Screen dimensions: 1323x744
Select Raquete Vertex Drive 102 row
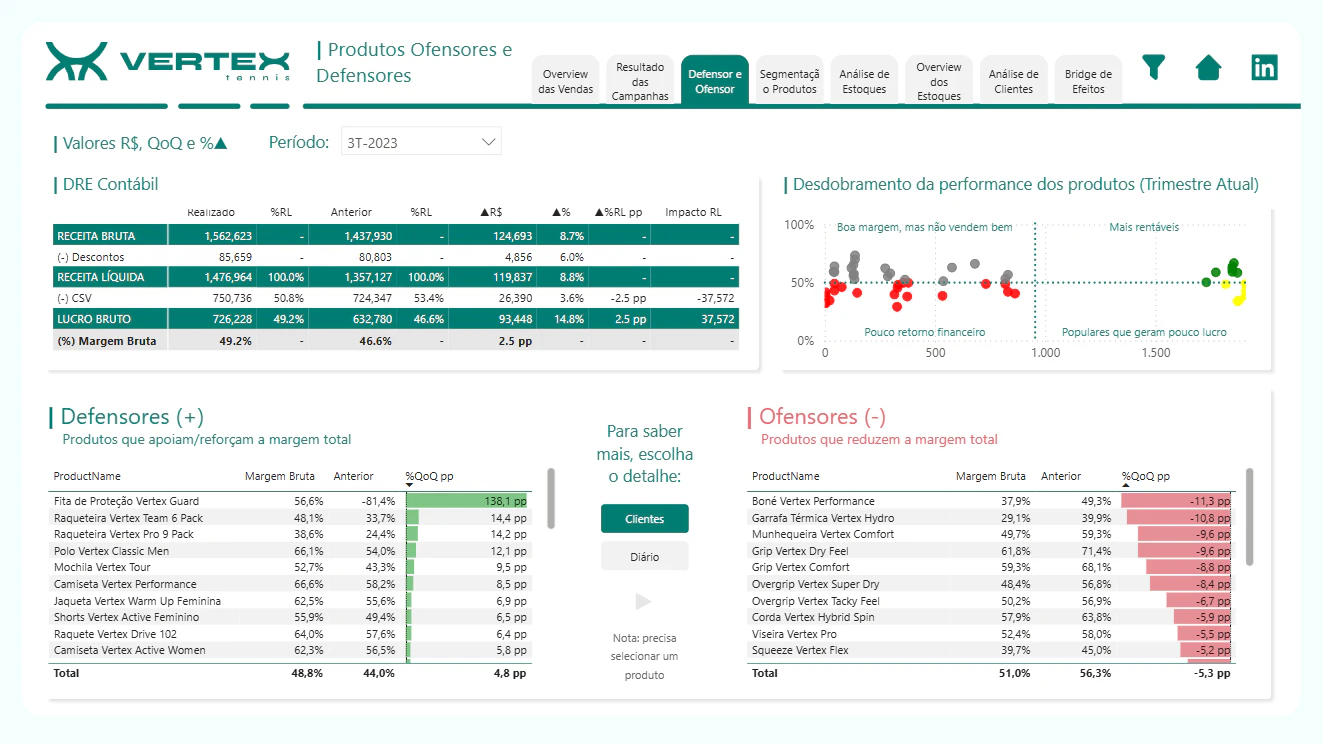pos(290,634)
